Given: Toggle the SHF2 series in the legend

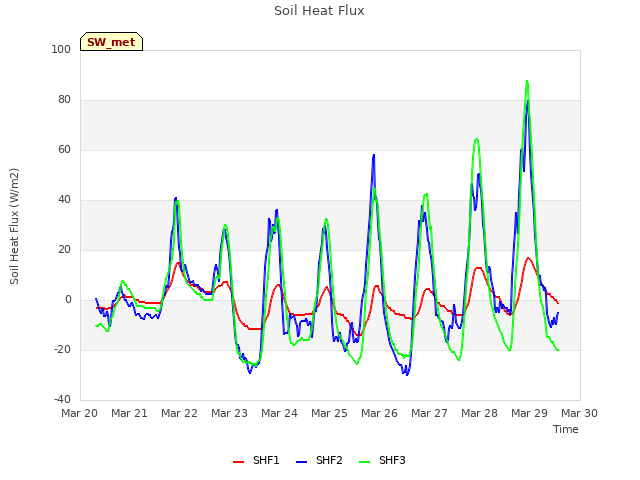Looking at the screenshot, I should [x=319, y=460].
